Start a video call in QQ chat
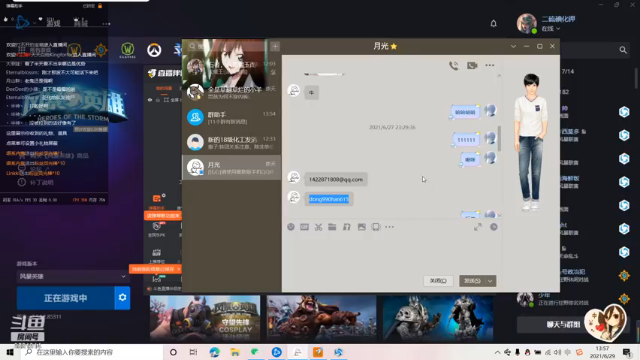Screen dimensions: 640x360 pos(472,66)
